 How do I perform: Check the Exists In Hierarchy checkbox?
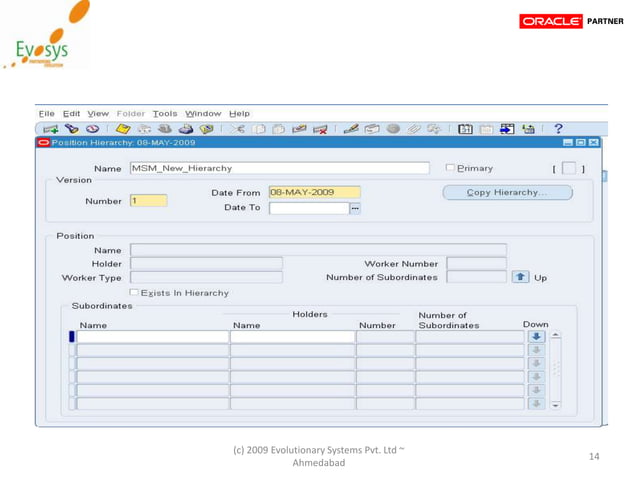[134, 293]
